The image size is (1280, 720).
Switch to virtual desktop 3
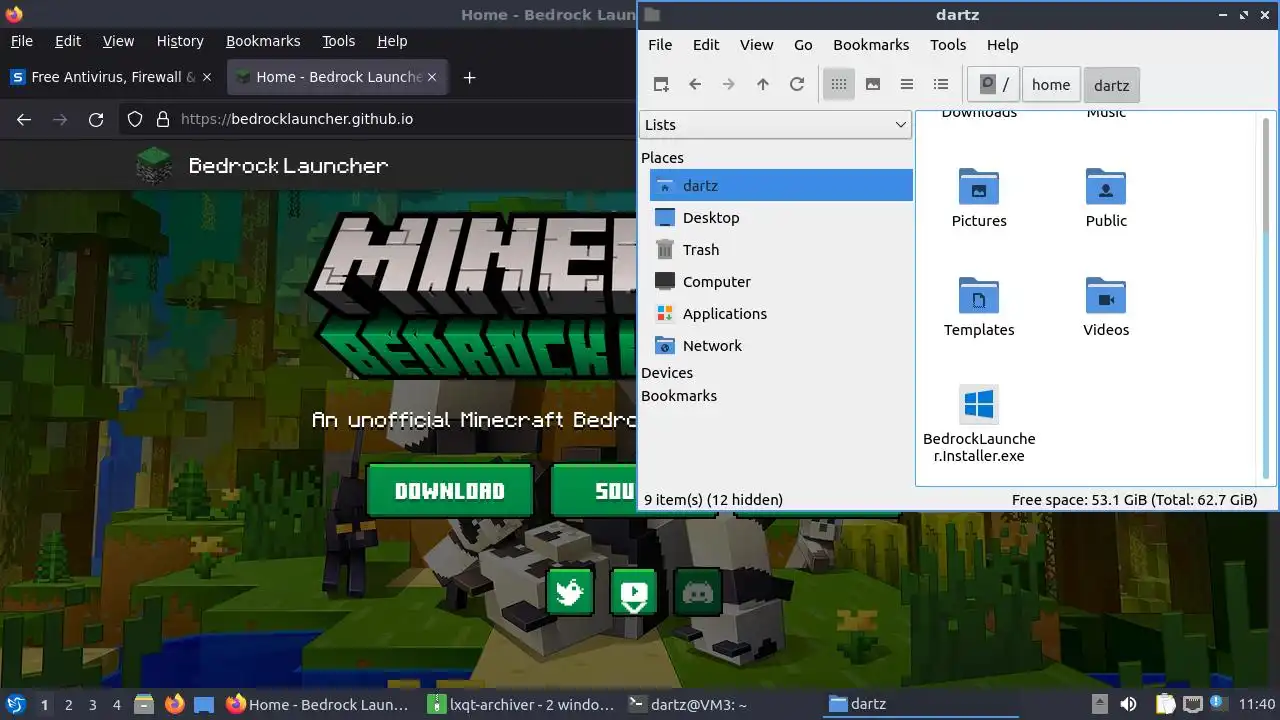(x=92, y=704)
